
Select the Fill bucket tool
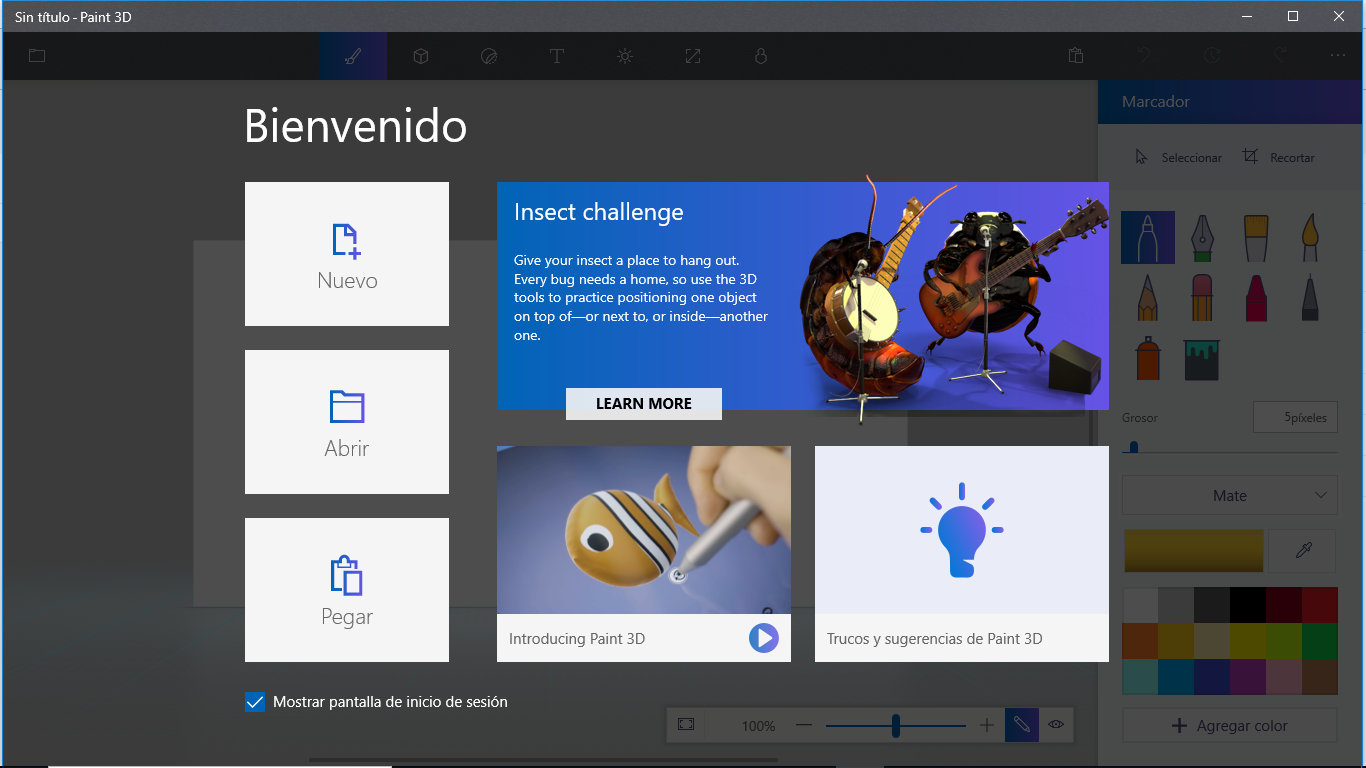(1201, 359)
